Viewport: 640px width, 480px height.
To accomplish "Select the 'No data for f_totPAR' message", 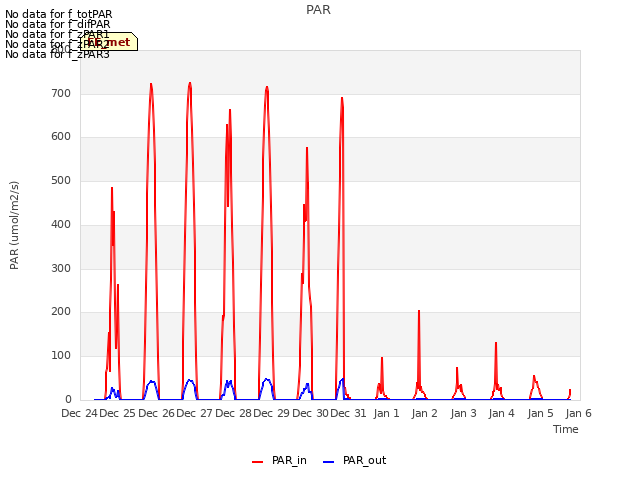I will [x=58, y=14].
